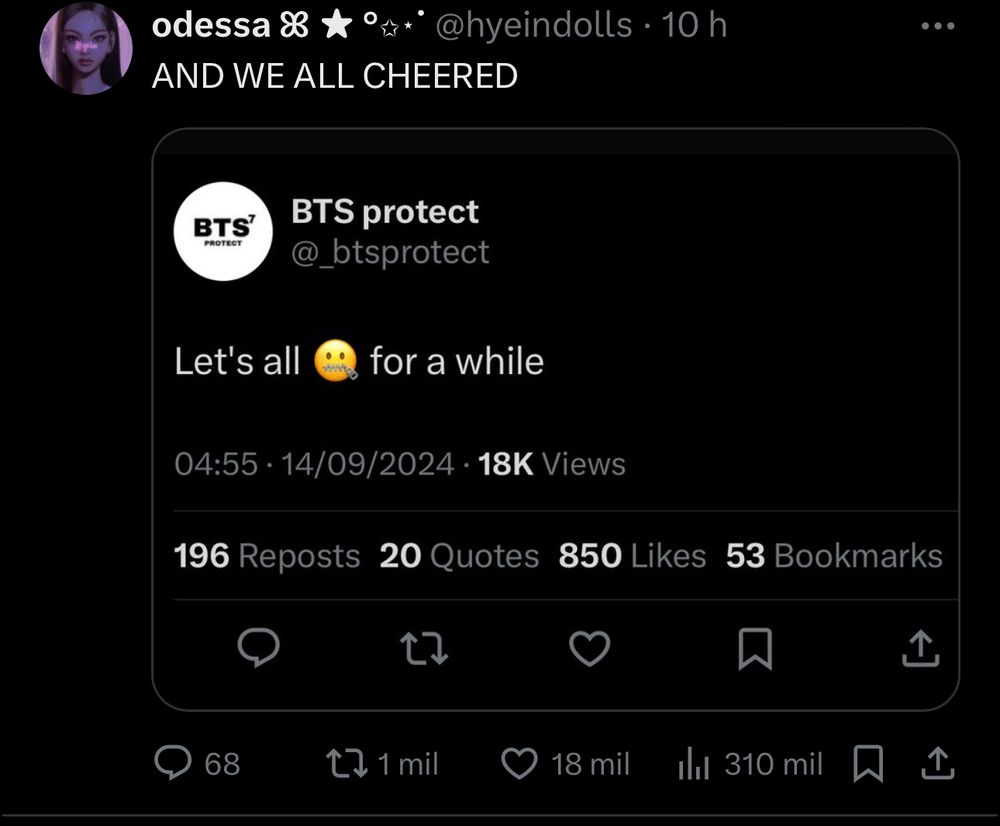This screenshot has width=1000, height=826.
Task: Bookmark the outer tweet by odessa
Action: pyautogui.click(x=867, y=764)
